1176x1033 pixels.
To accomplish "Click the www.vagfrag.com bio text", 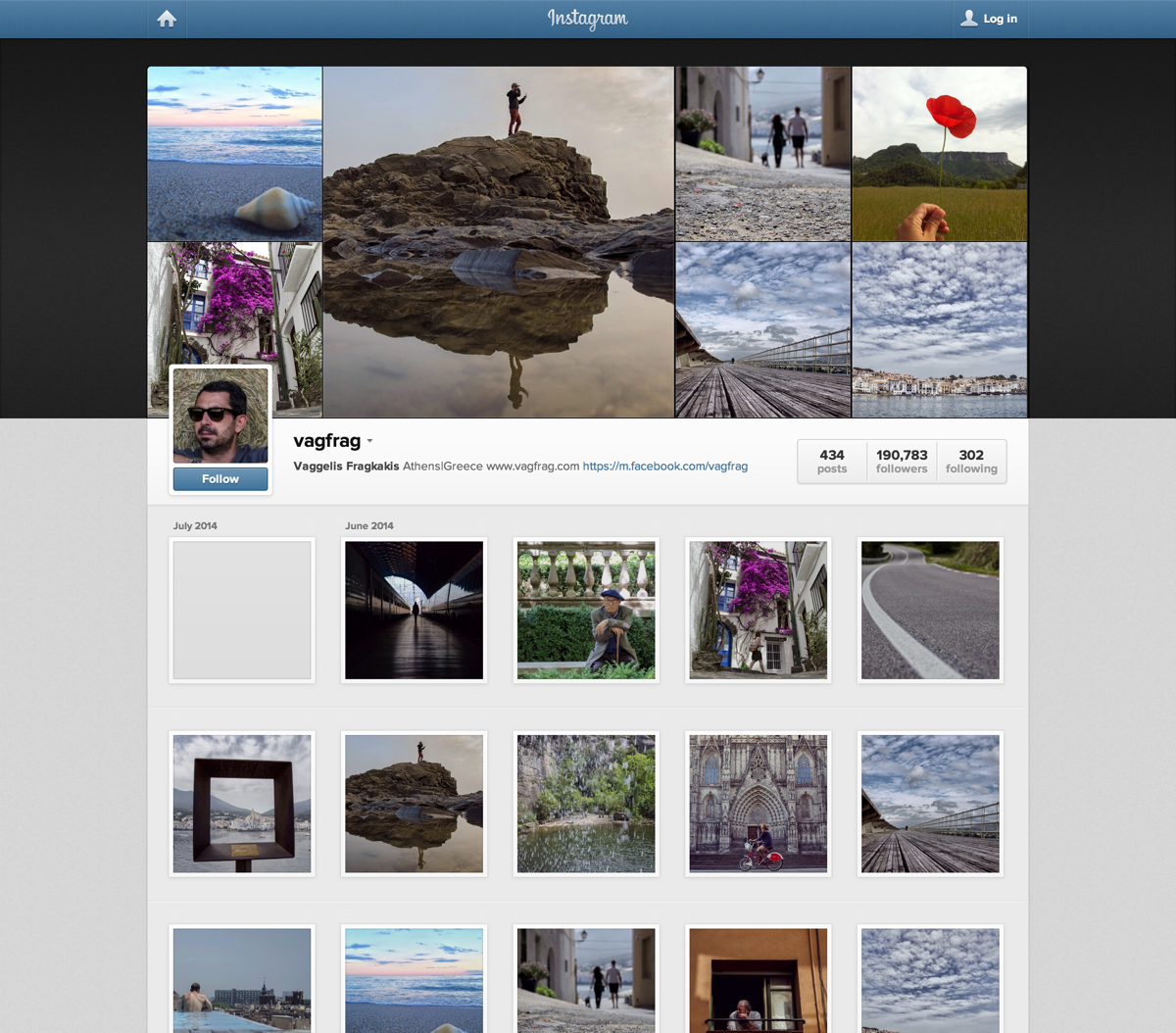I will [533, 467].
